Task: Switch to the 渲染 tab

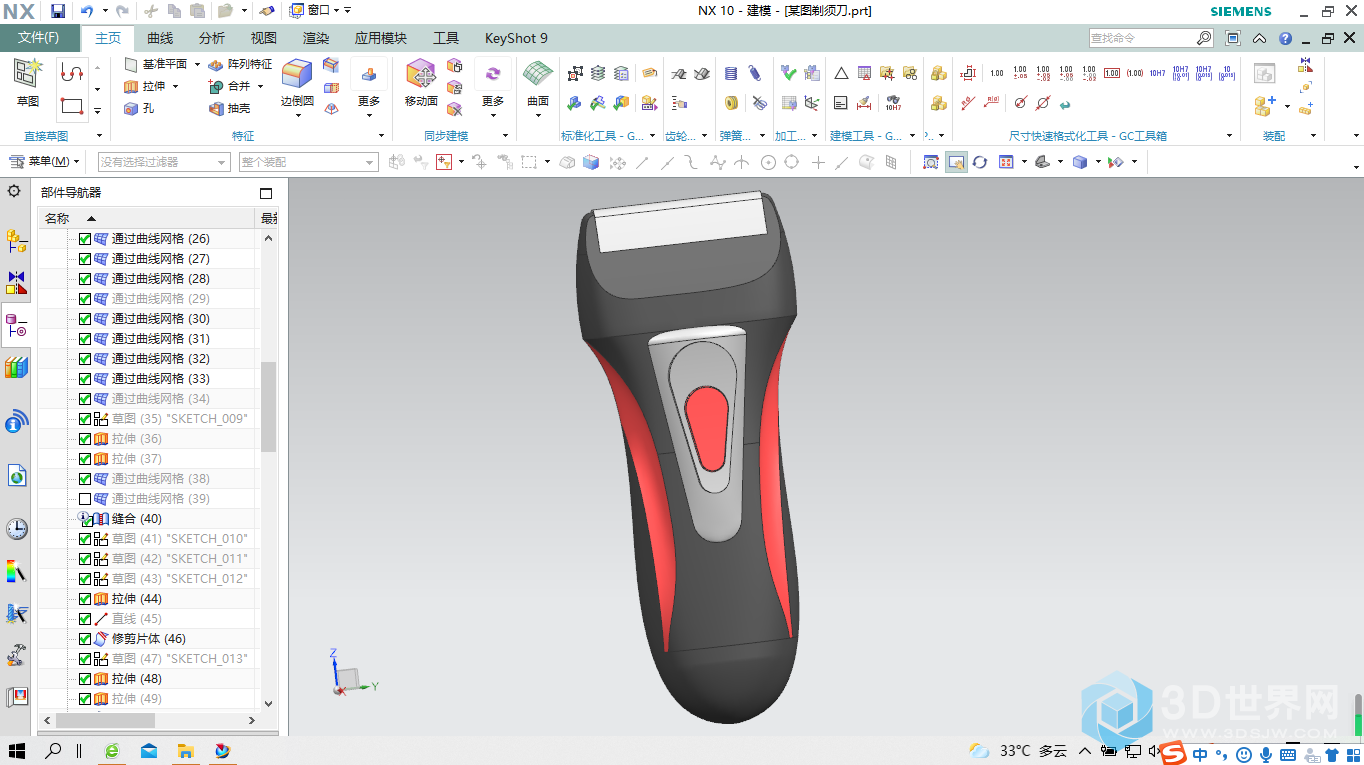Action: pyautogui.click(x=316, y=38)
